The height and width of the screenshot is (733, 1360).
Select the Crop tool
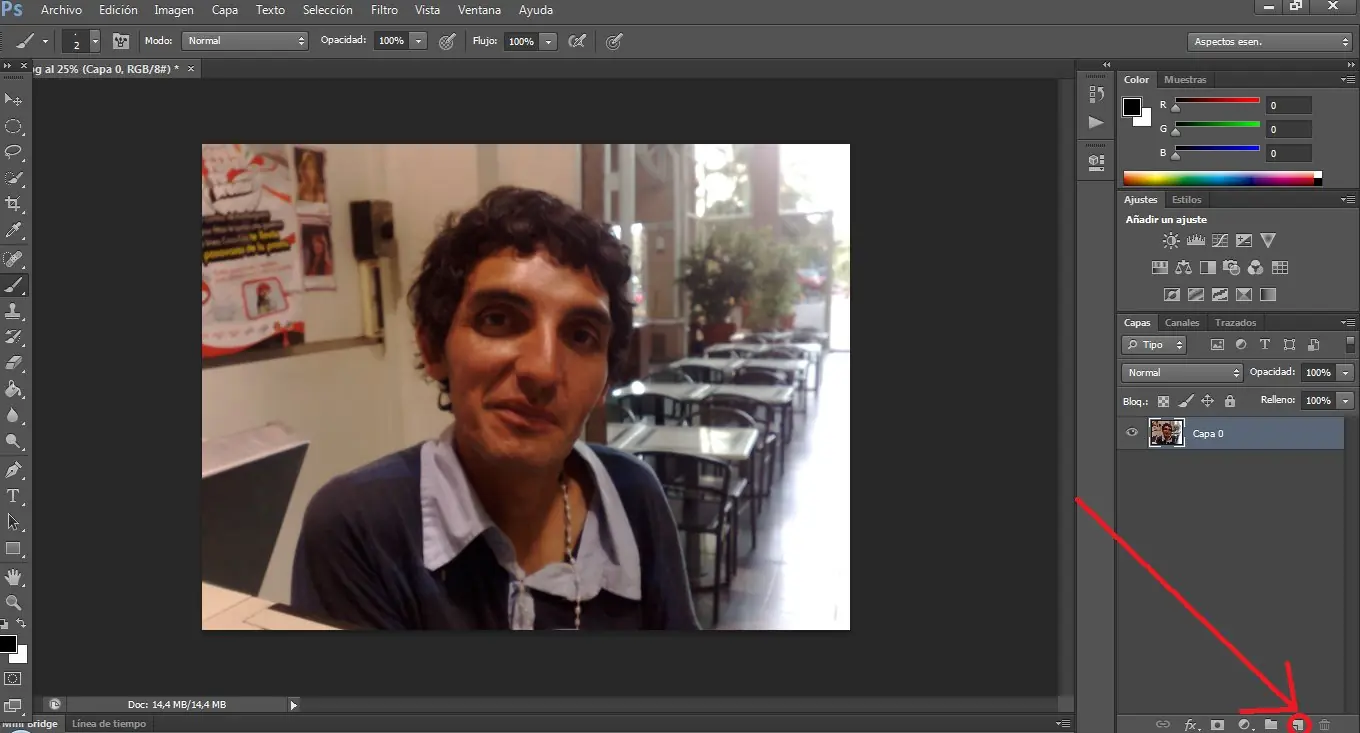[14, 204]
